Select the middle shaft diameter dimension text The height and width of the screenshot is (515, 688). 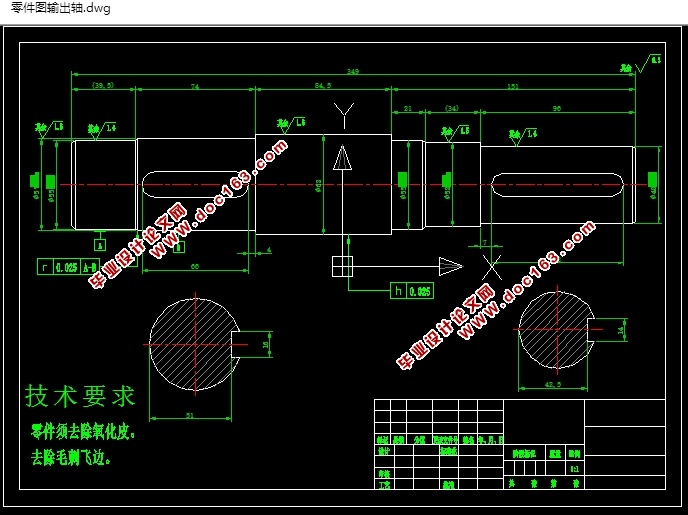point(319,186)
